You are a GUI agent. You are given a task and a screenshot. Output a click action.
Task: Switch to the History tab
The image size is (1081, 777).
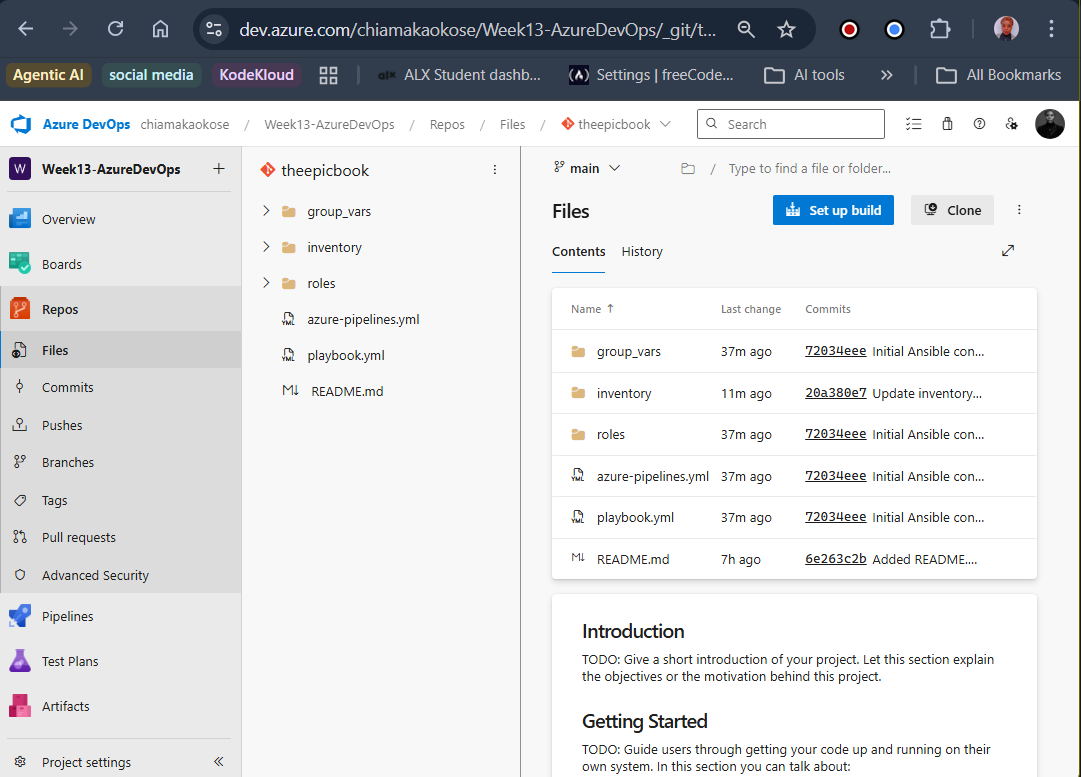(x=642, y=252)
